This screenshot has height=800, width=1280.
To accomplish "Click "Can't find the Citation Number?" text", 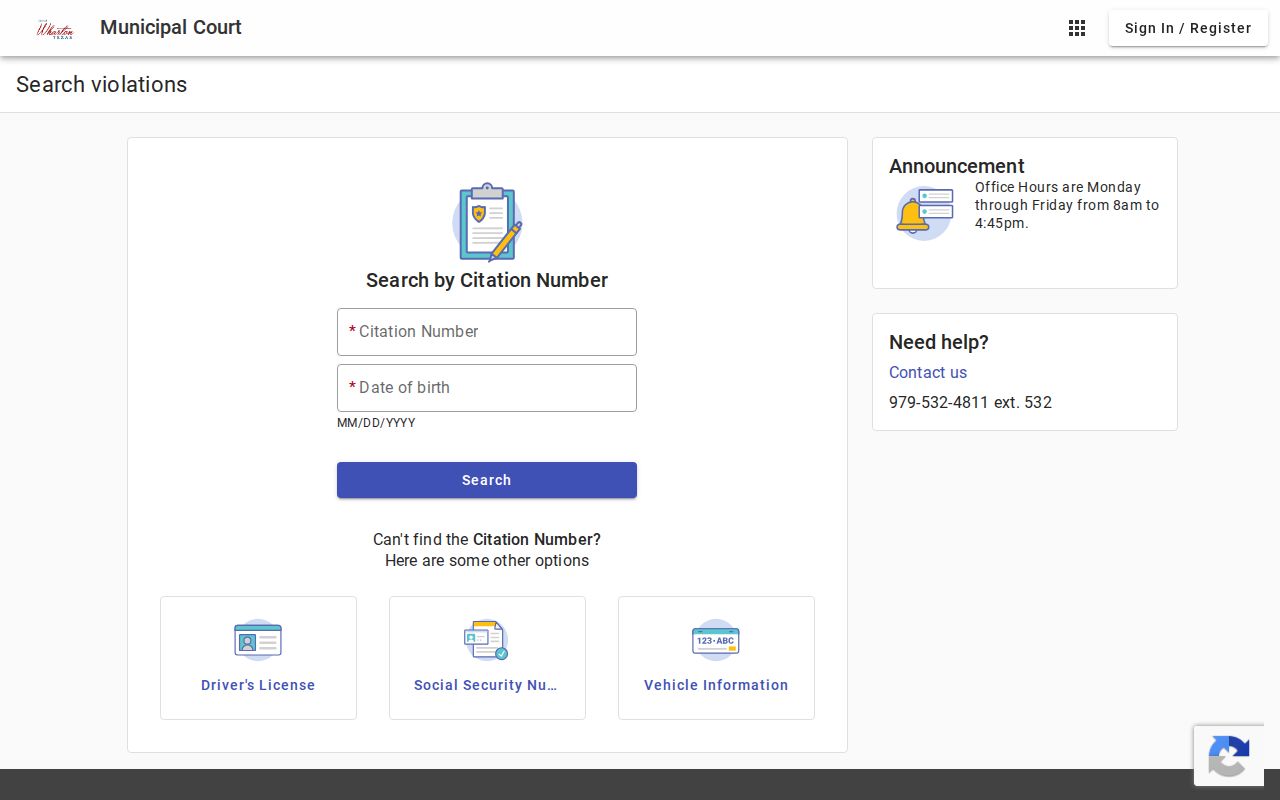I will 487,539.
